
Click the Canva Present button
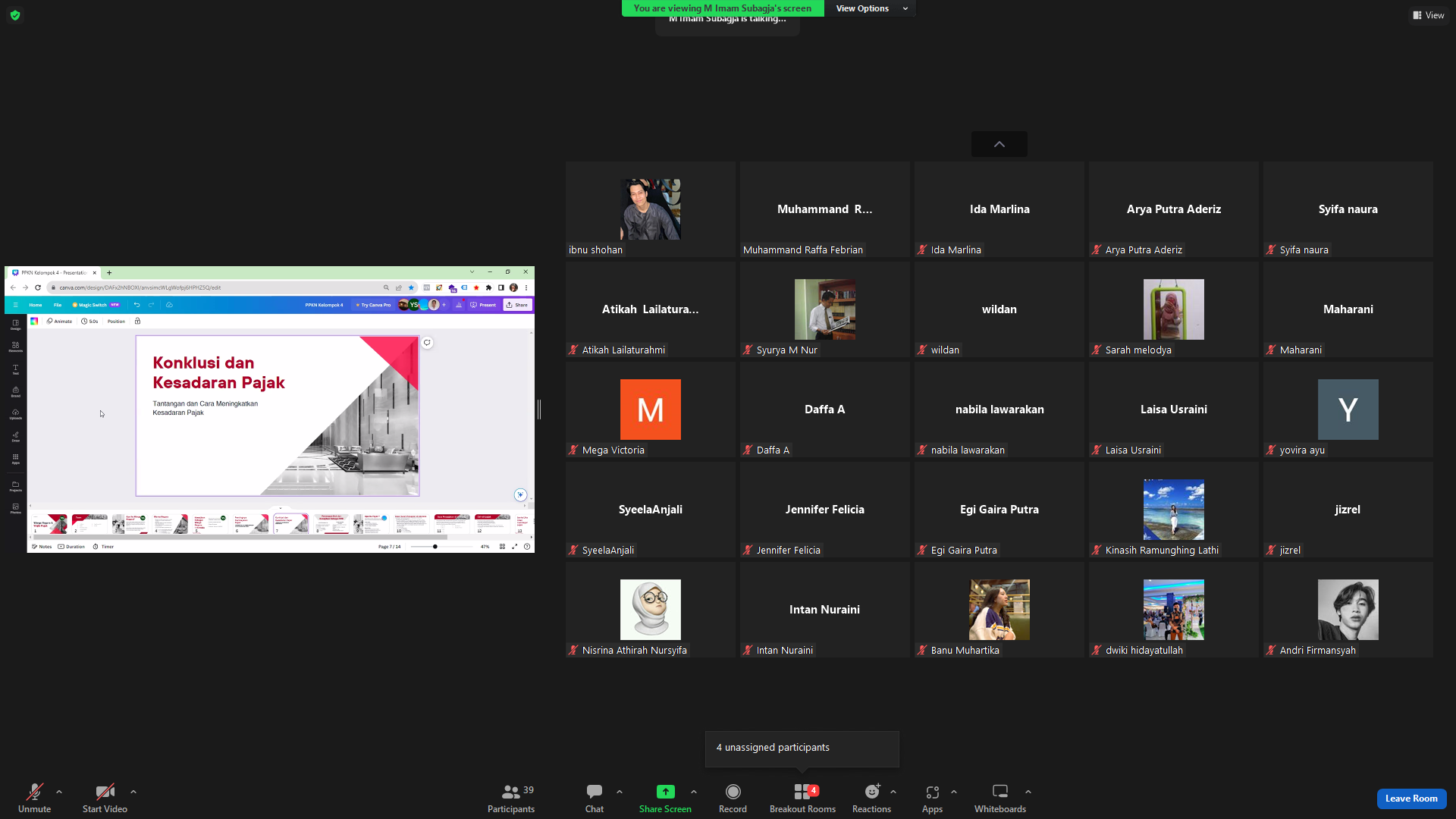pyautogui.click(x=483, y=305)
